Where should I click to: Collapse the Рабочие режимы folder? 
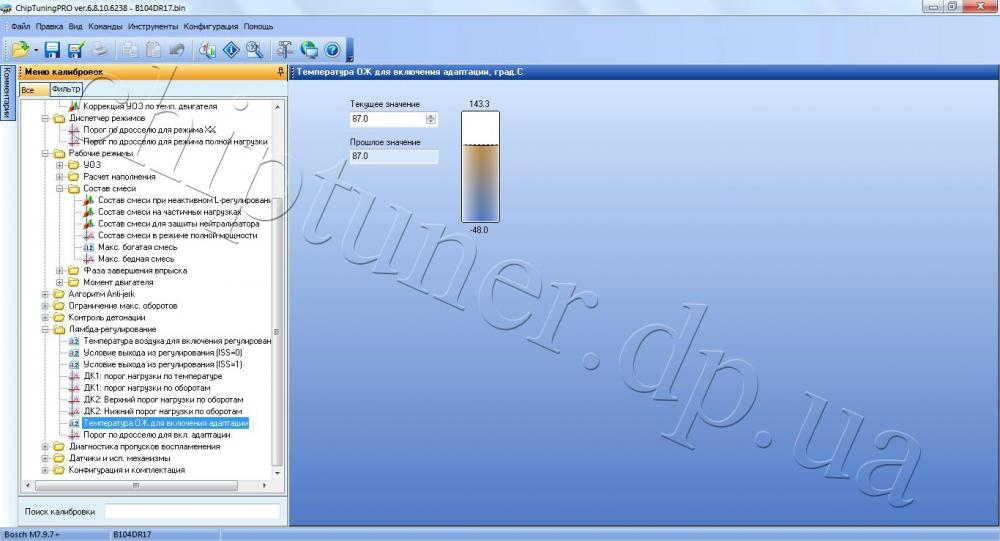click(x=45, y=153)
